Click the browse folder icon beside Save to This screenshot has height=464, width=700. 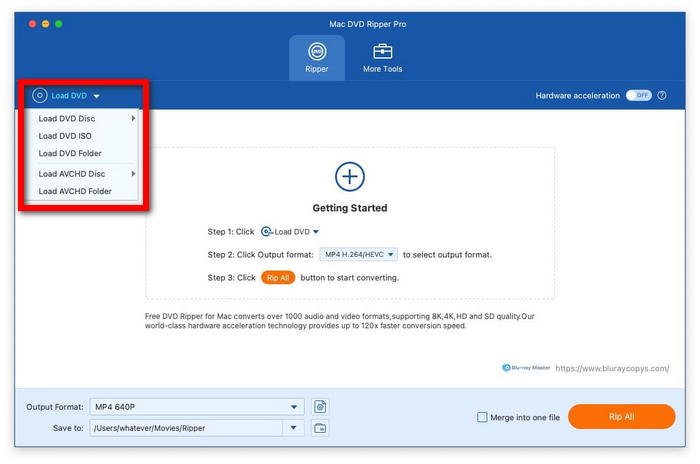[320, 429]
